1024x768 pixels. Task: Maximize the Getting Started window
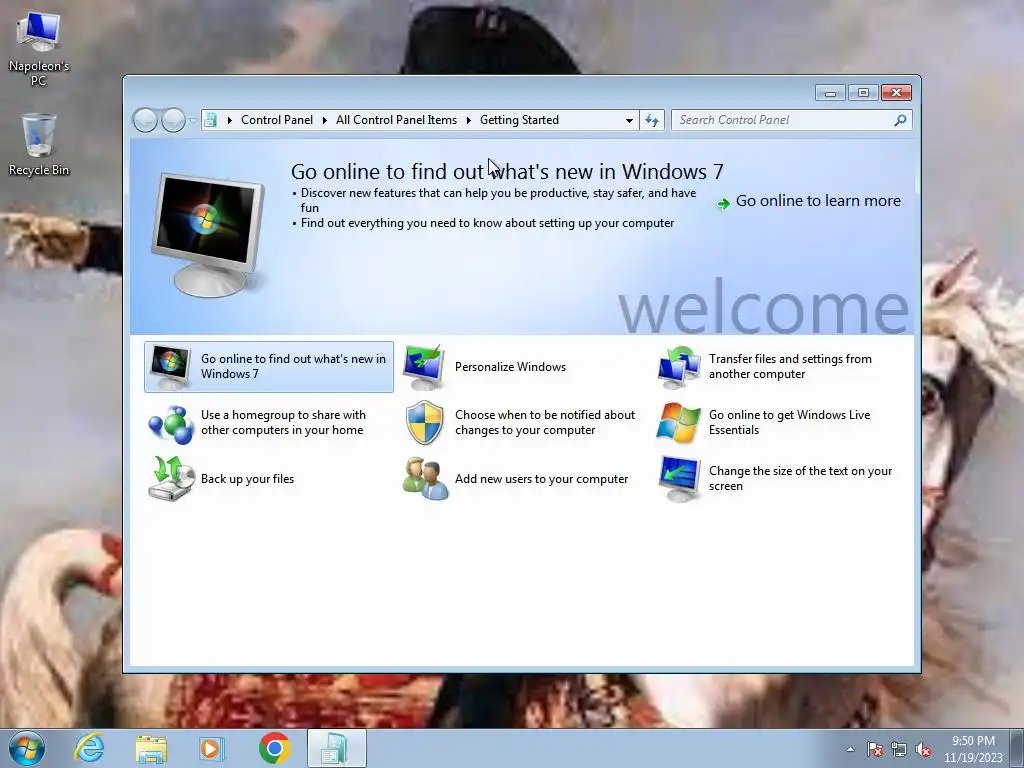point(863,93)
